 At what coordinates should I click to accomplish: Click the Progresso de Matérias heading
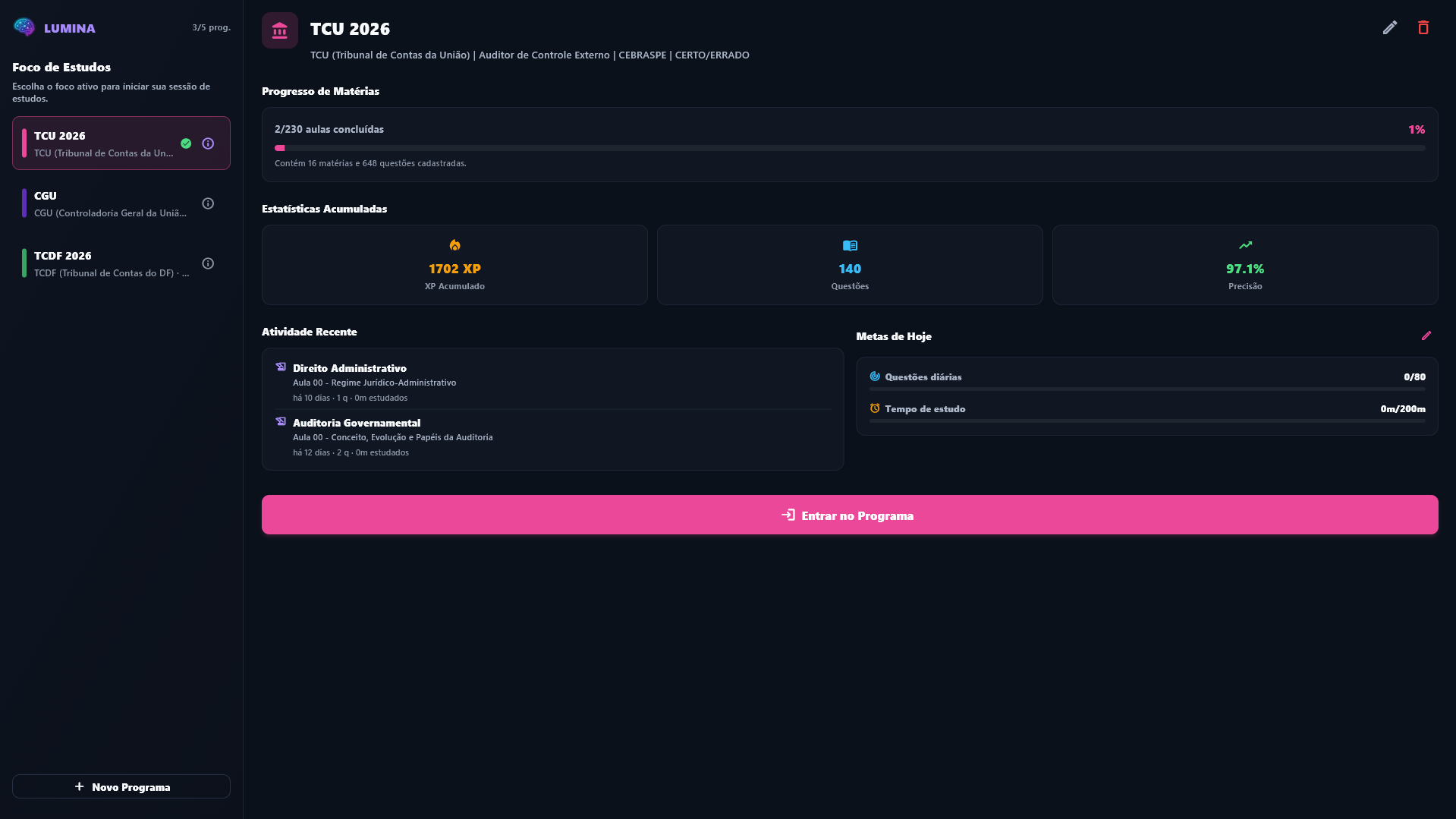tap(320, 91)
